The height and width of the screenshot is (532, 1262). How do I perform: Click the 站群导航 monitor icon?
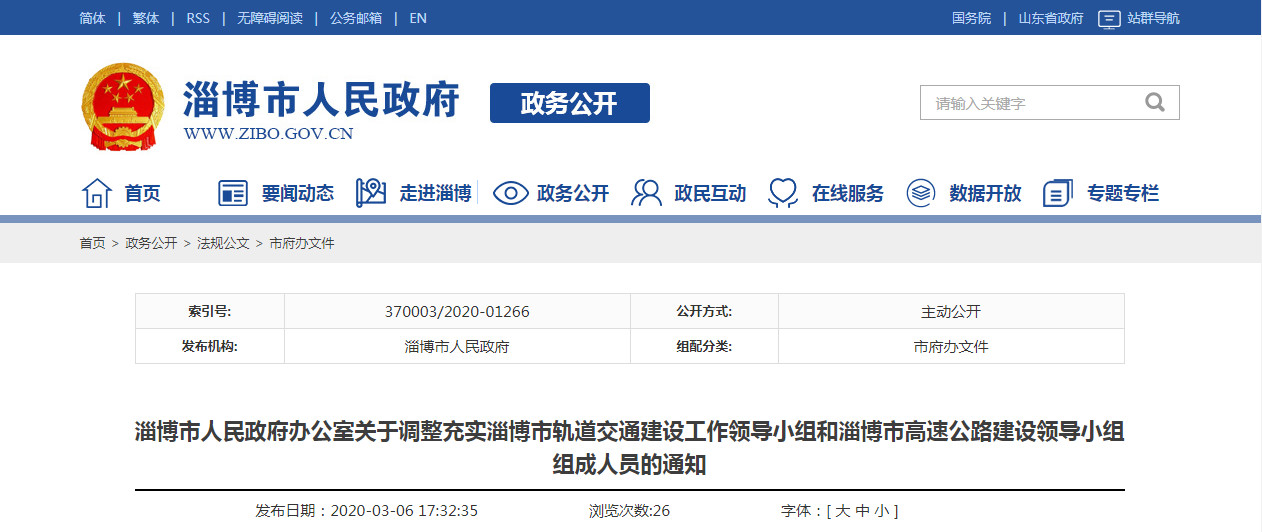tap(1108, 18)
